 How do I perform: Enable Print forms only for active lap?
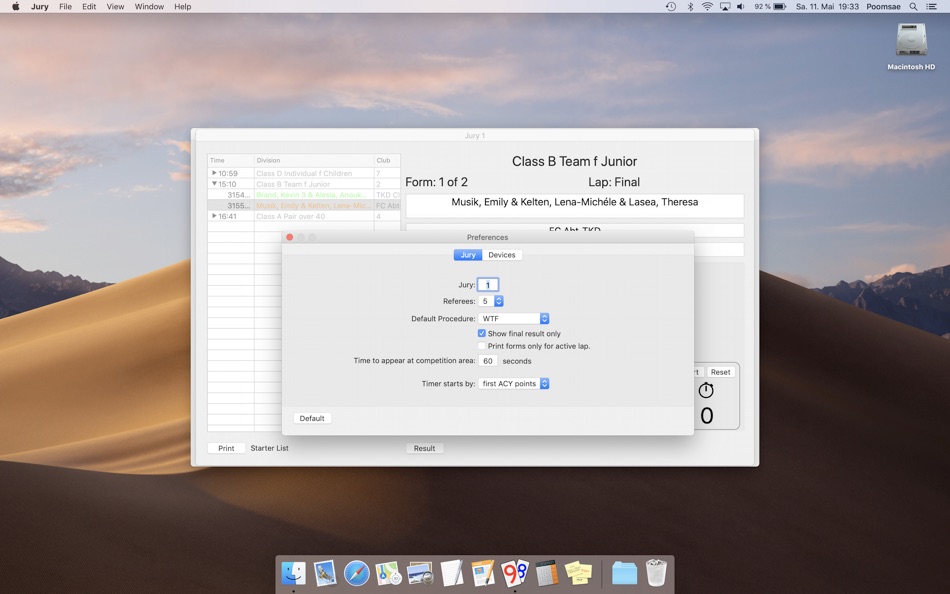click(482, 345)
